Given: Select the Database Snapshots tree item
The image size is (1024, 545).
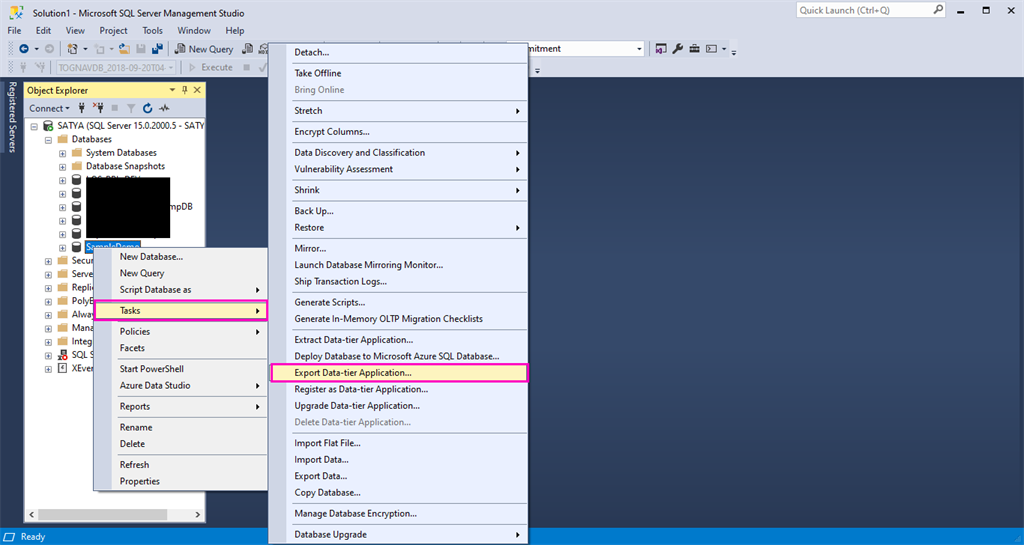Looking at the screenshot, I should click(125, 166).
